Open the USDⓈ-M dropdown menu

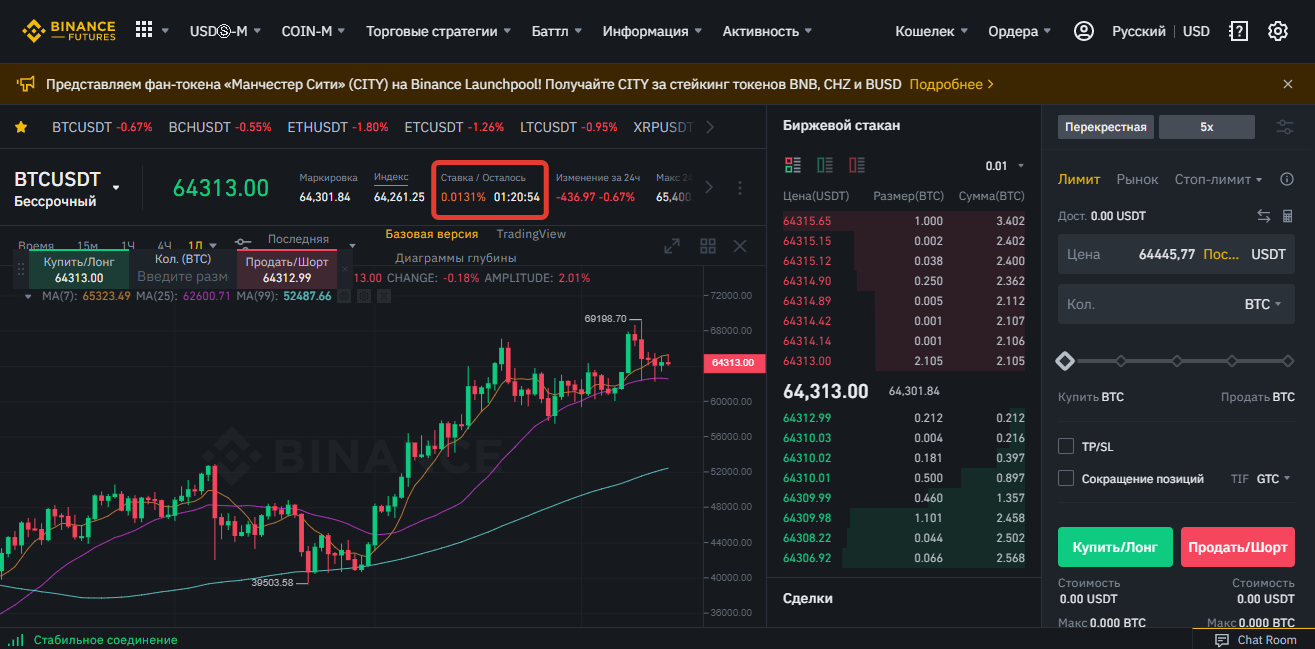[x=225, y=31]
